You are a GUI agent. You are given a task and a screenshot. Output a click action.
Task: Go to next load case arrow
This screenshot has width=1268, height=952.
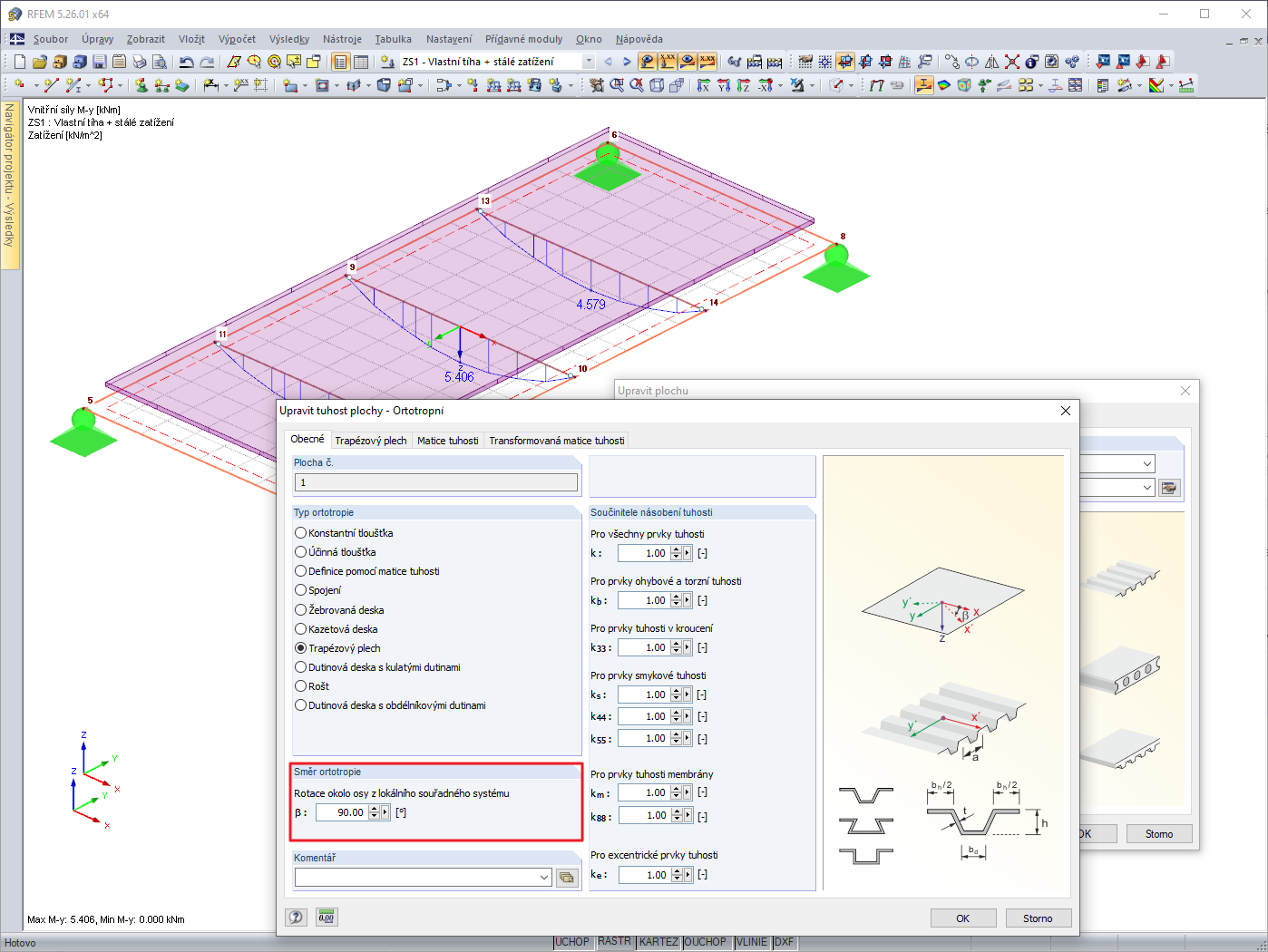627,62
